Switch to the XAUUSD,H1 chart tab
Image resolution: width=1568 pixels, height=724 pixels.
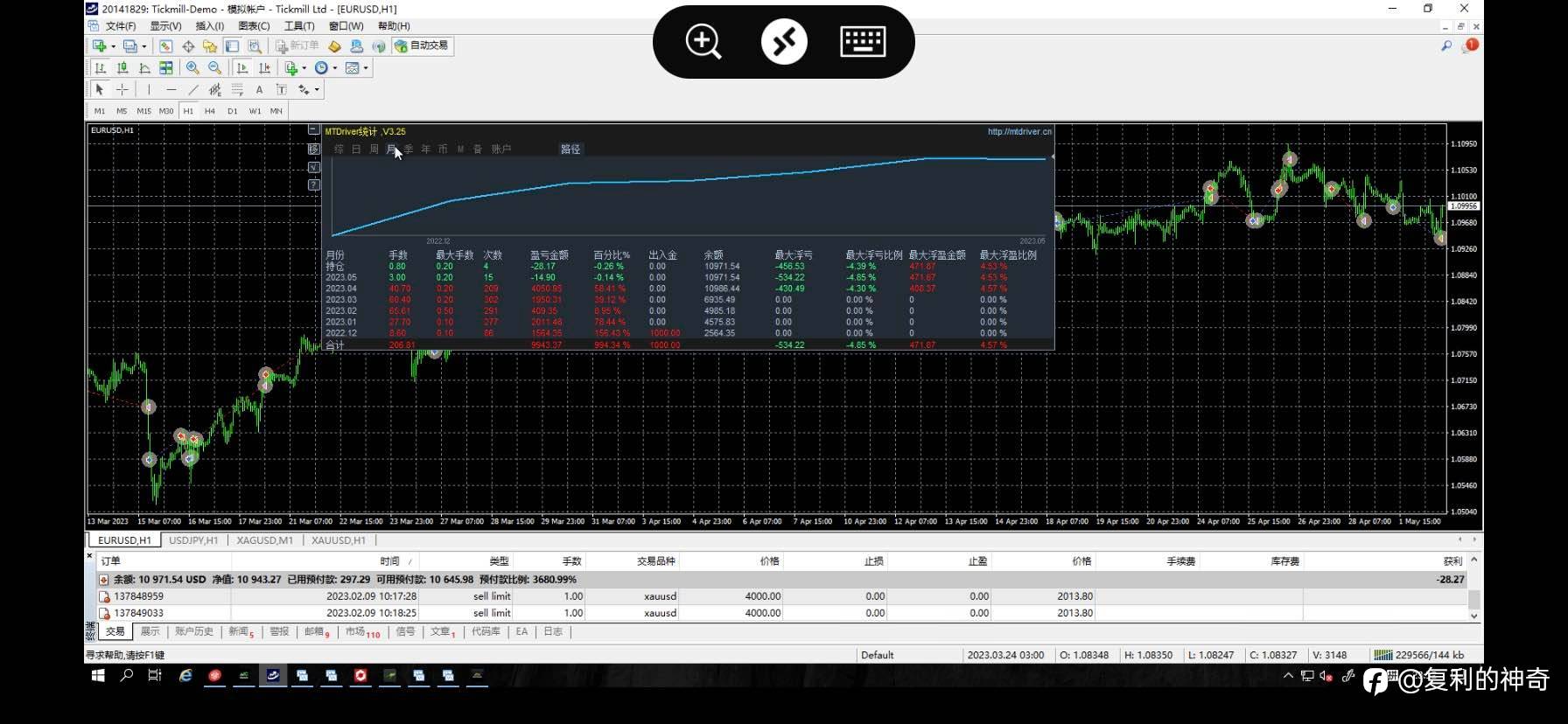point(338,540)
